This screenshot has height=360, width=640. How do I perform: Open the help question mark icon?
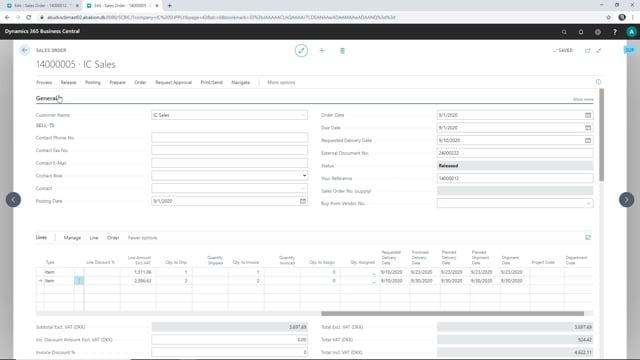click(x=615, y=32)
